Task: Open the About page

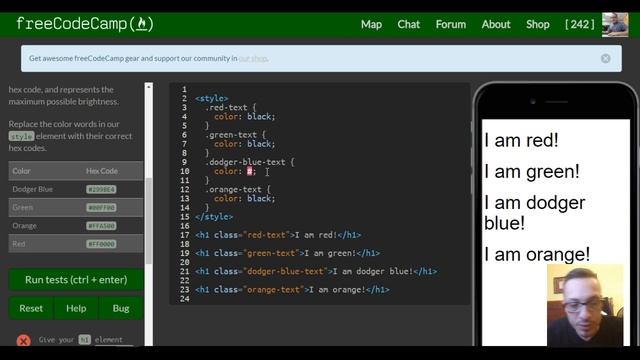Action: (496, 24)
